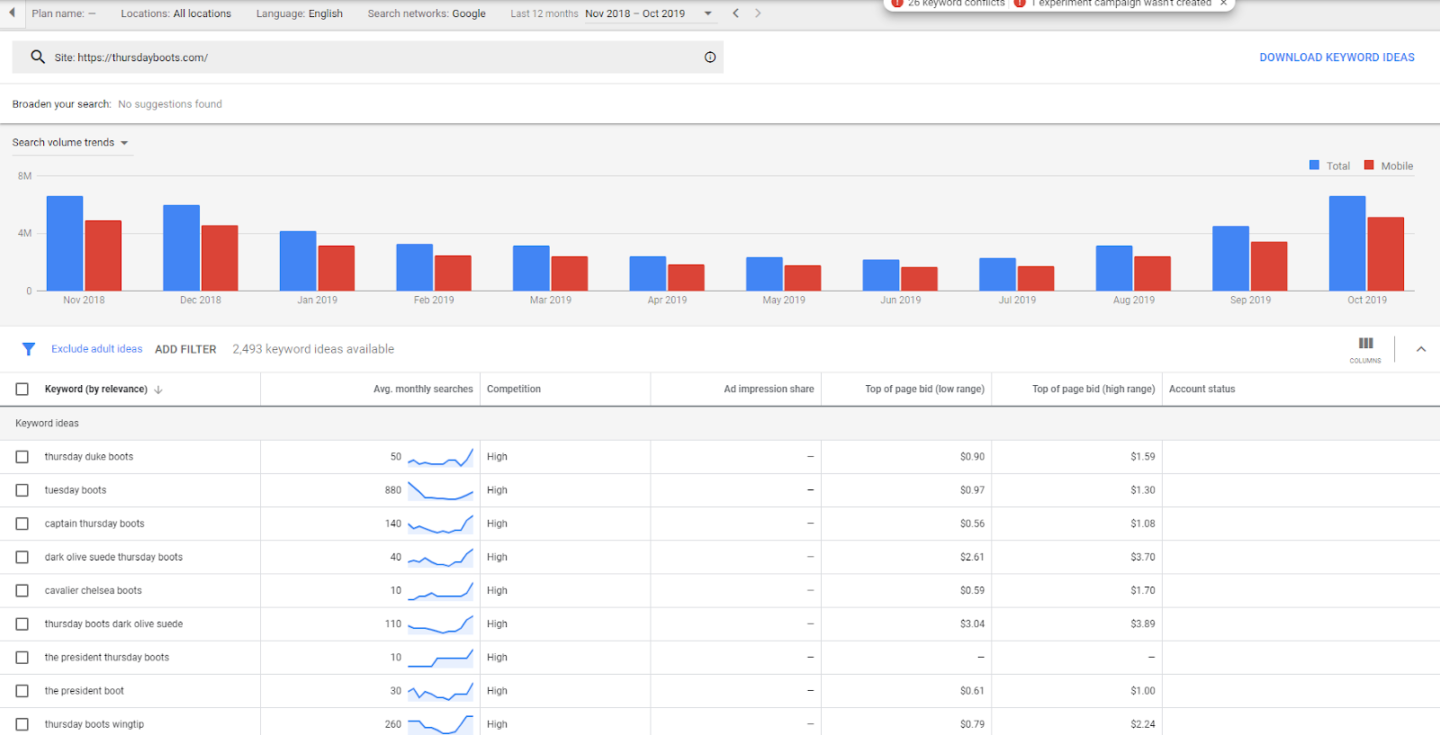The image size is (1440, 735).
Task: Click the blue Total legend swatch
Action: pyautogui.click(x=1314, y=165)
